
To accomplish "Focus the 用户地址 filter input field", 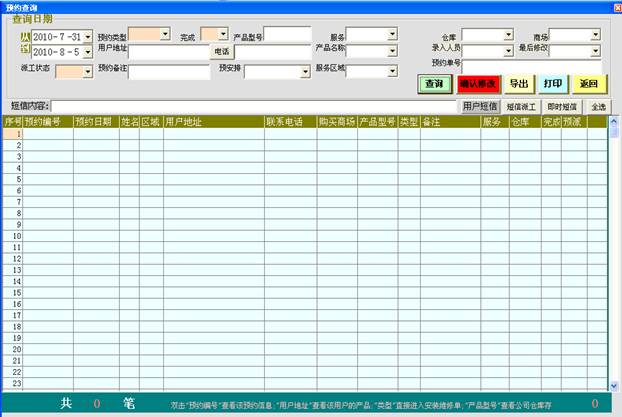I will point(169,52).
